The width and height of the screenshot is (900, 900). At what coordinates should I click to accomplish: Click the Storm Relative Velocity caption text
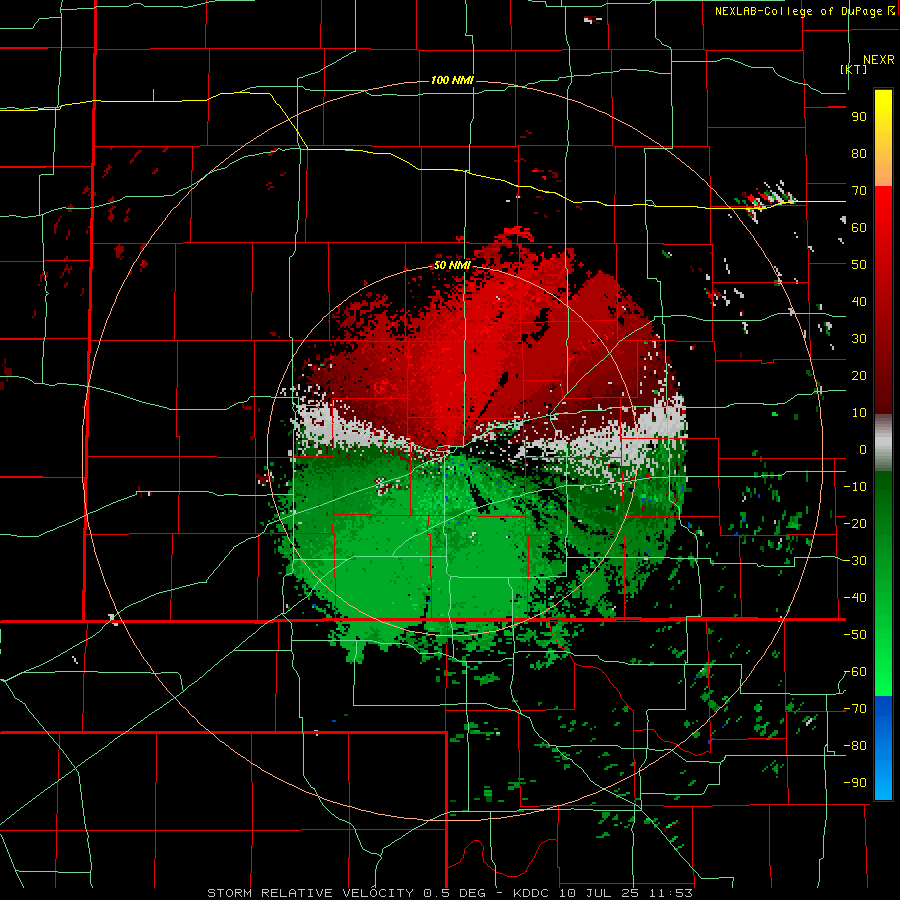tap(449, 893)
